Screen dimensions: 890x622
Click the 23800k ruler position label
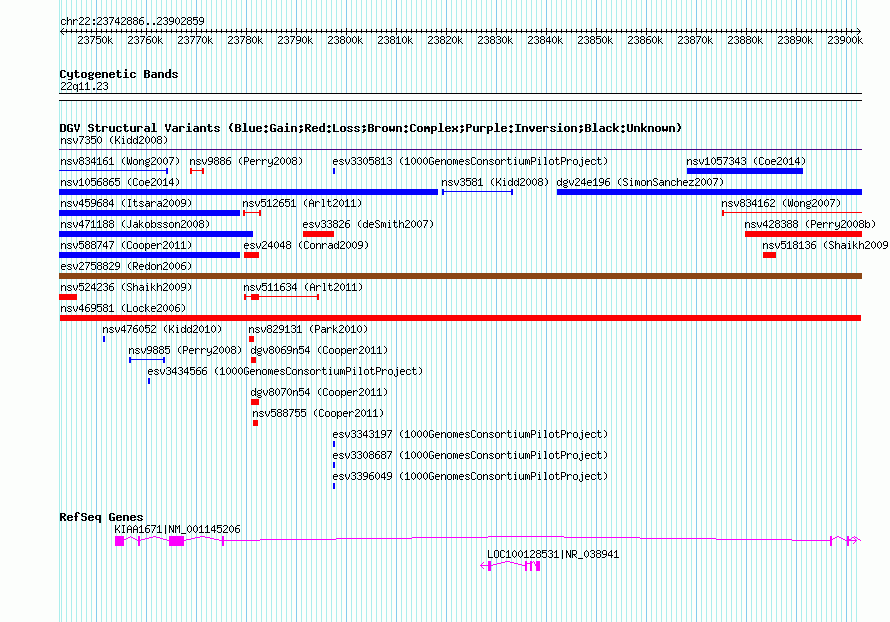345,40
